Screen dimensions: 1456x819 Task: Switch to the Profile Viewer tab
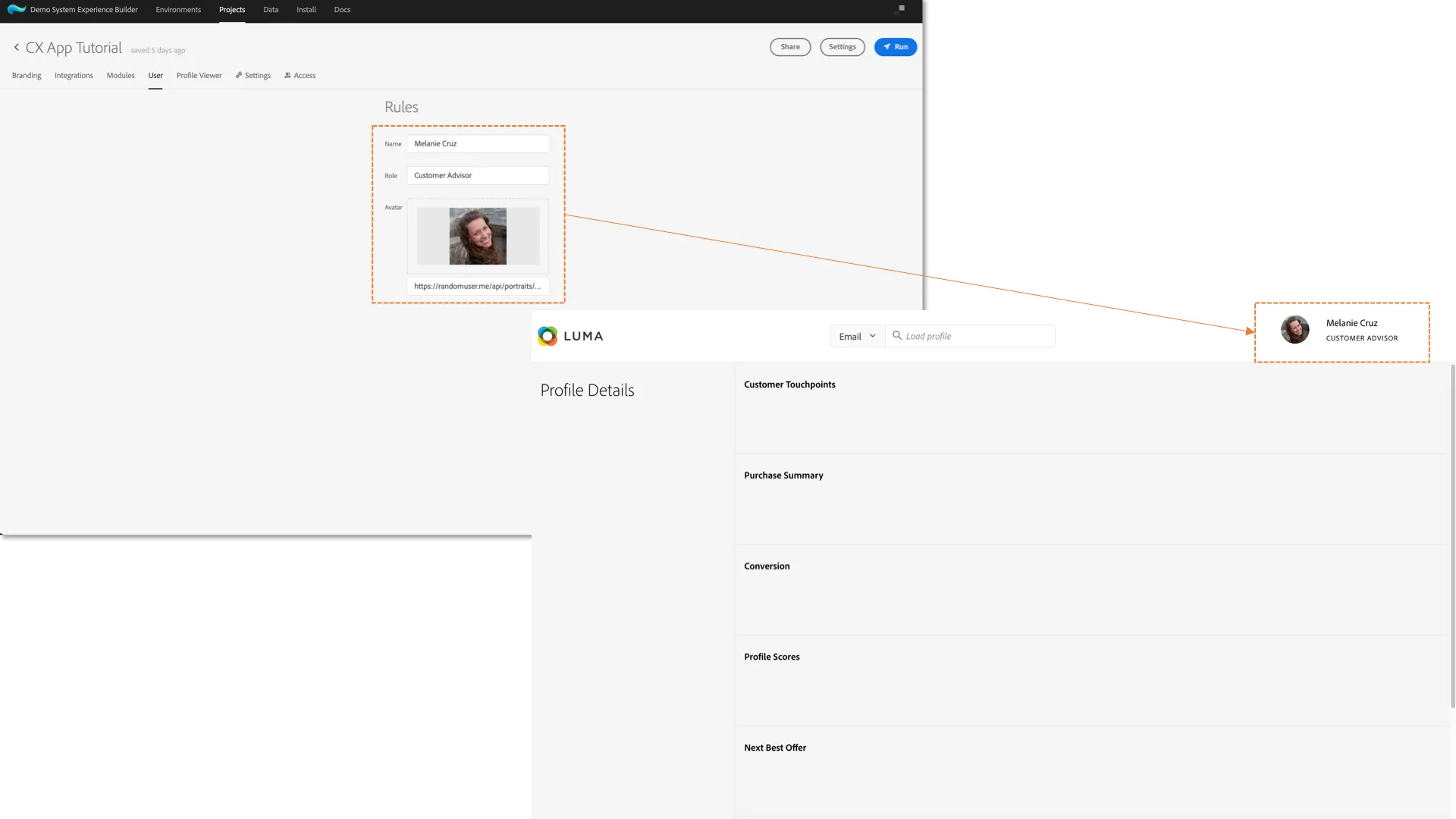(x=199, y=76)
